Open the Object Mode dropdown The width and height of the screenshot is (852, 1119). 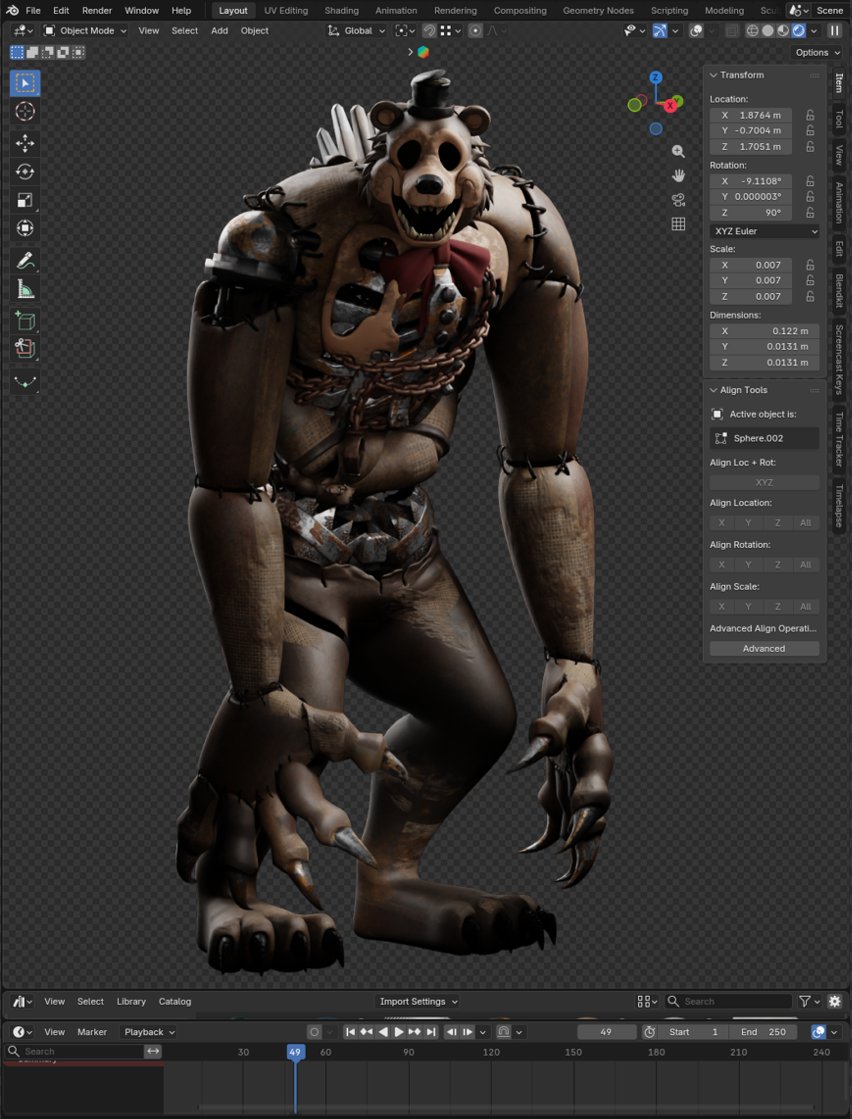pyautogui.click(x=84, y=31)
